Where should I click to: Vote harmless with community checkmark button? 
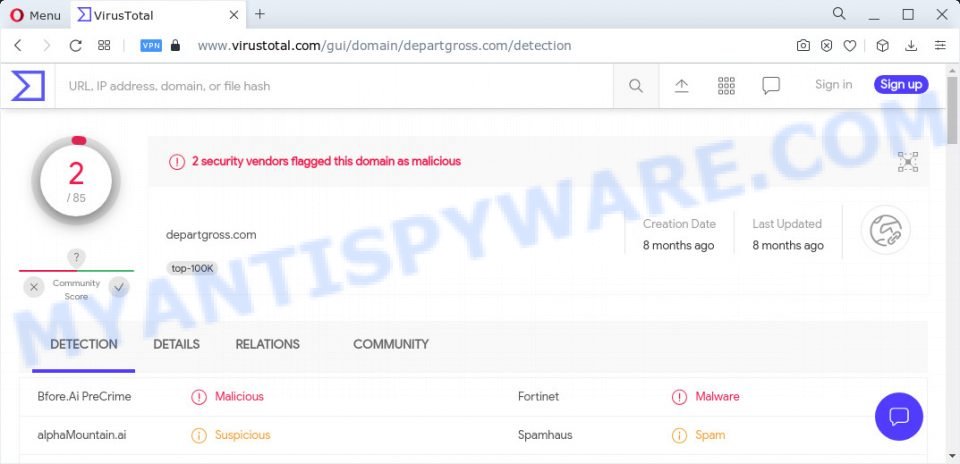point(119,286)
